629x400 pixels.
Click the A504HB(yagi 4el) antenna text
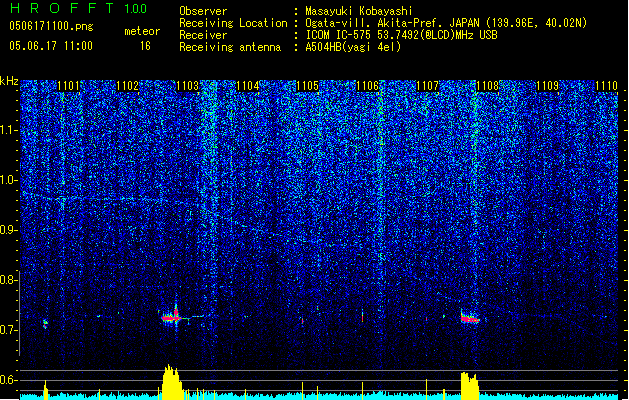click(353, 47)
